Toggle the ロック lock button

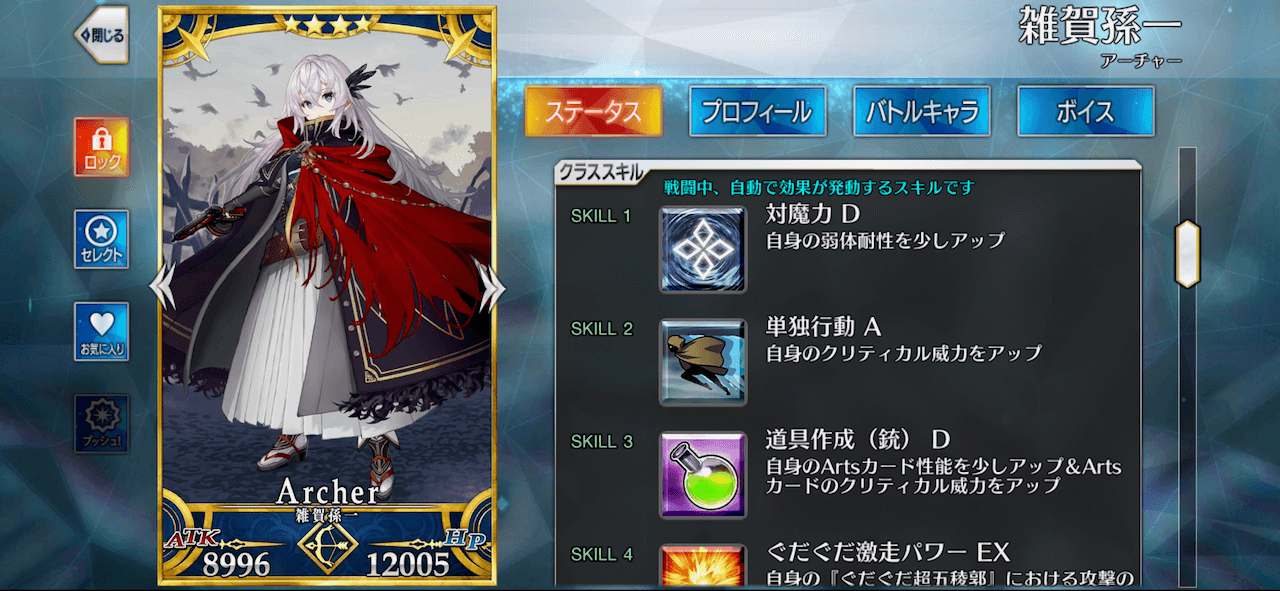[101, 147]
